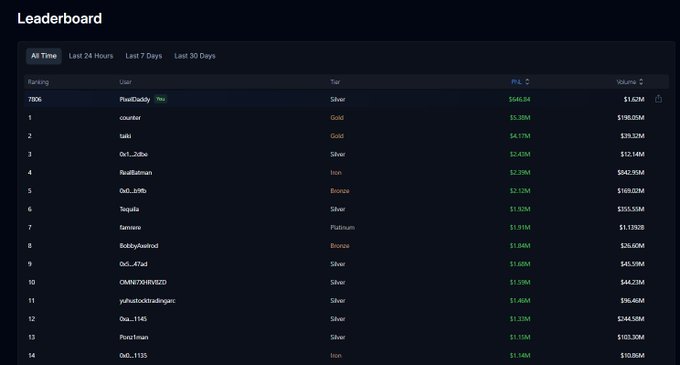Sort by PNL using its sort arrows
680x365 pixels.
pos(527,81)
